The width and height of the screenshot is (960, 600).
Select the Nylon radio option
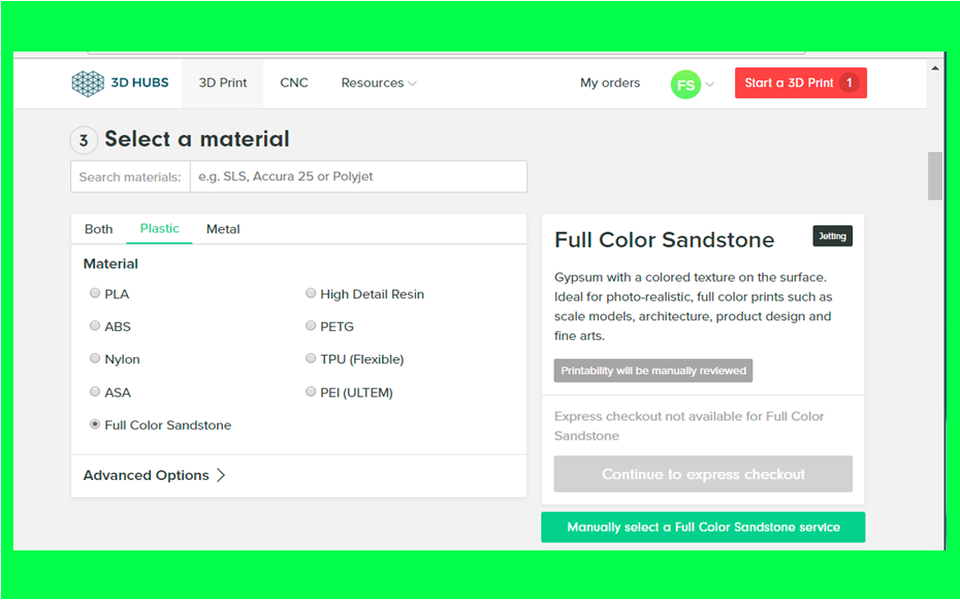point(95,359)
